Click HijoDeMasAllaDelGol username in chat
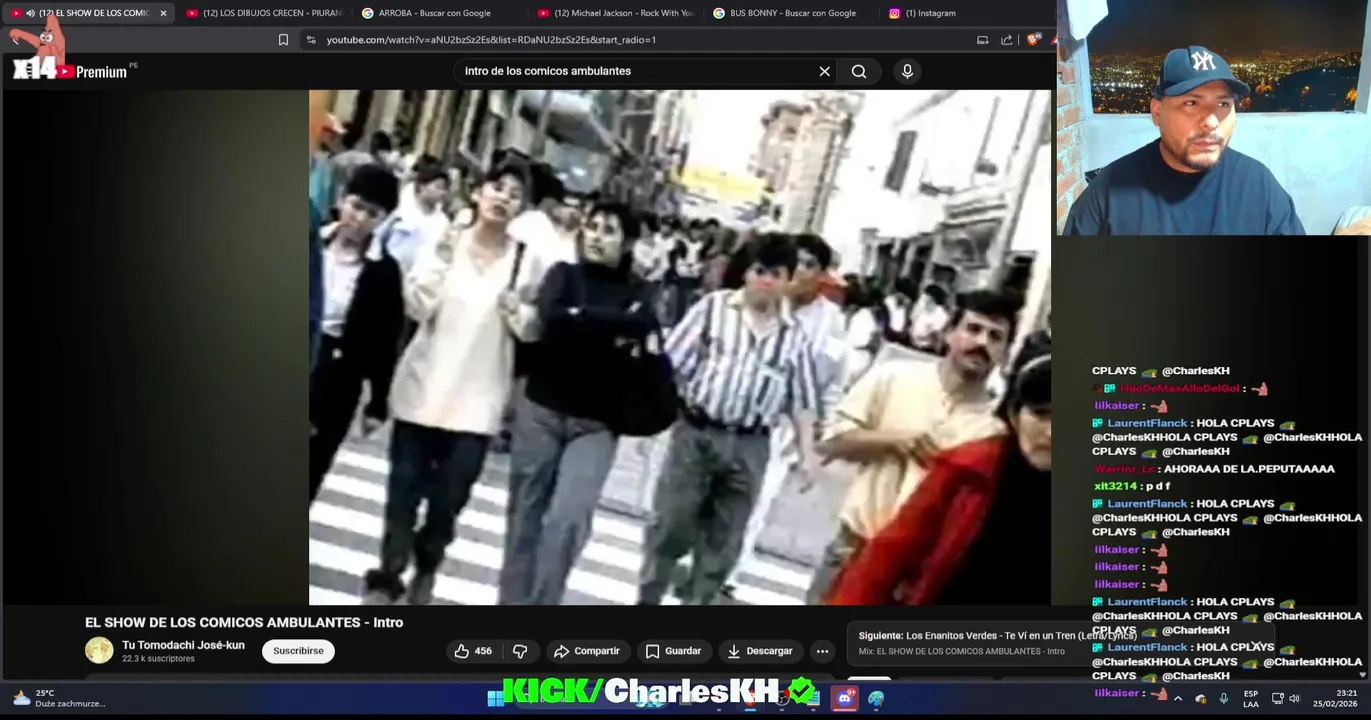1371x720 pixels. click(x=1180, y=388)
